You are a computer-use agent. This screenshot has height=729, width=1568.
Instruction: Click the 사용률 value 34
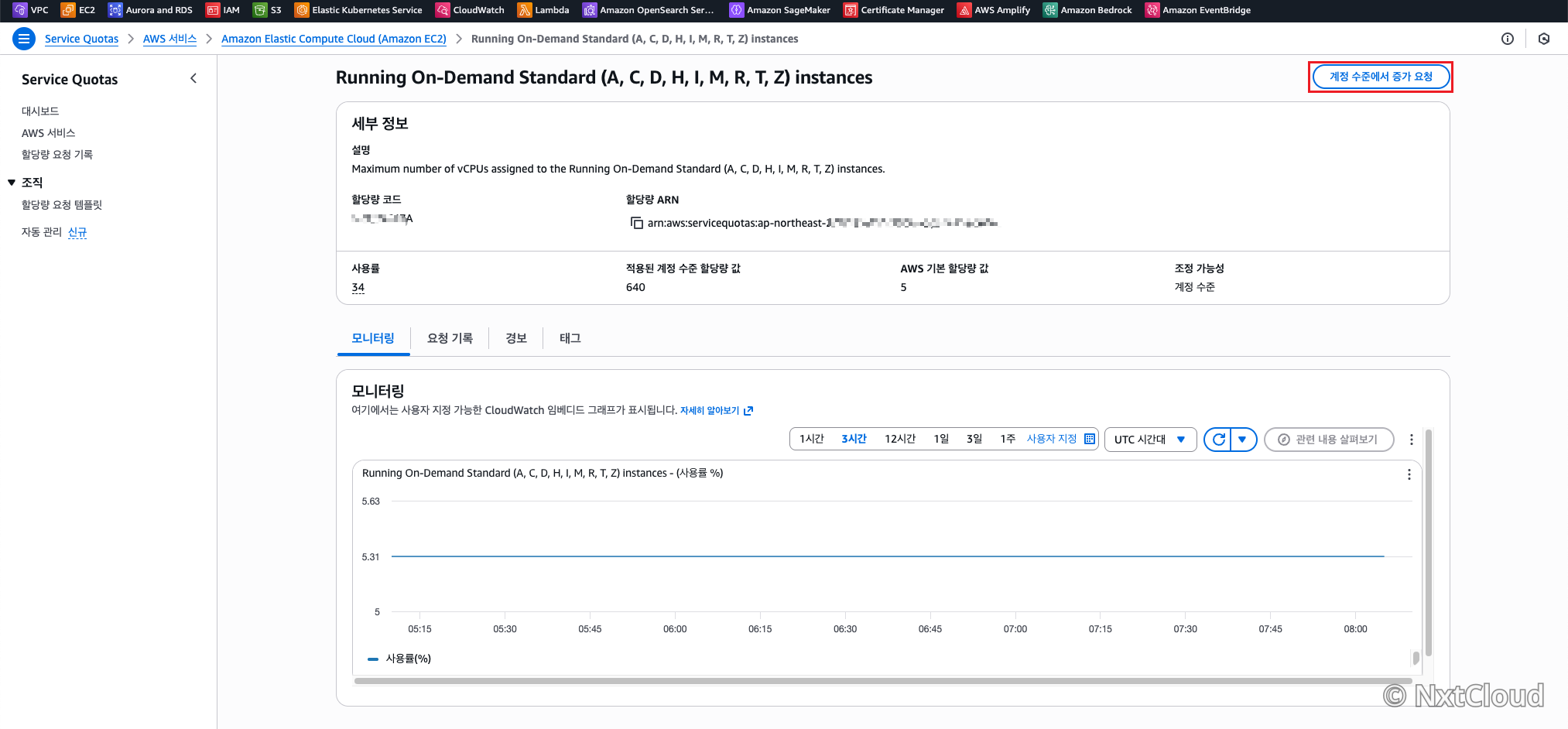coord(358,287)
